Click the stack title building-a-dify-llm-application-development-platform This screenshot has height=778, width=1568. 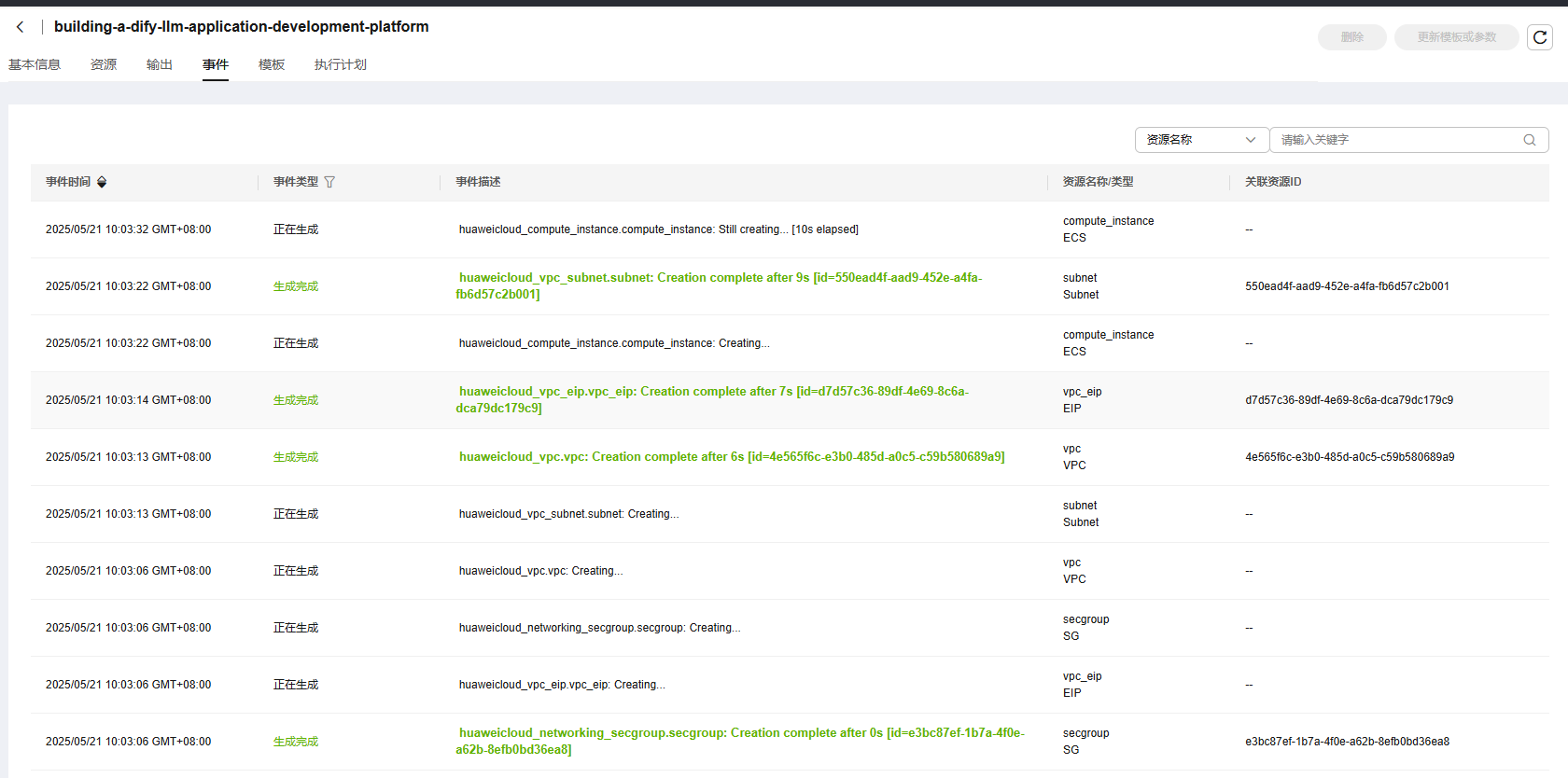(242, 27)
